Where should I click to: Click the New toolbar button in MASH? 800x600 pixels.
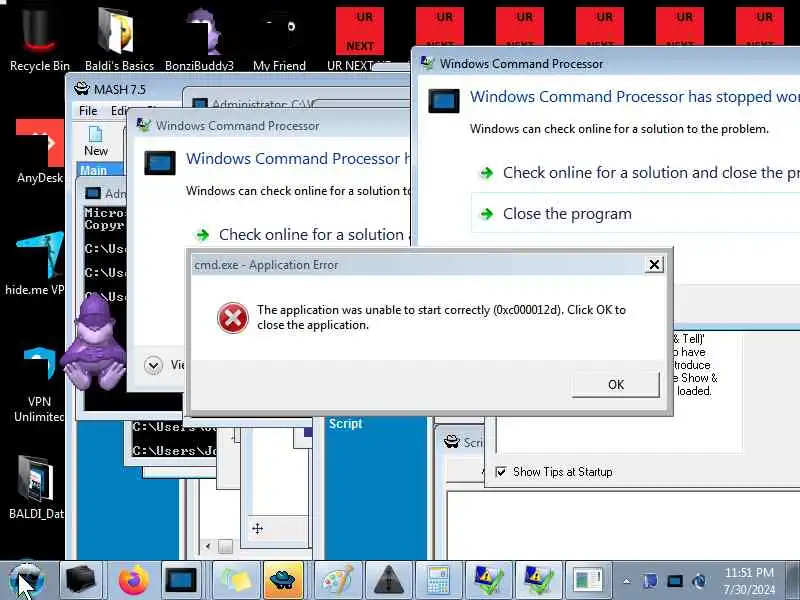click(x=95, y=141)
